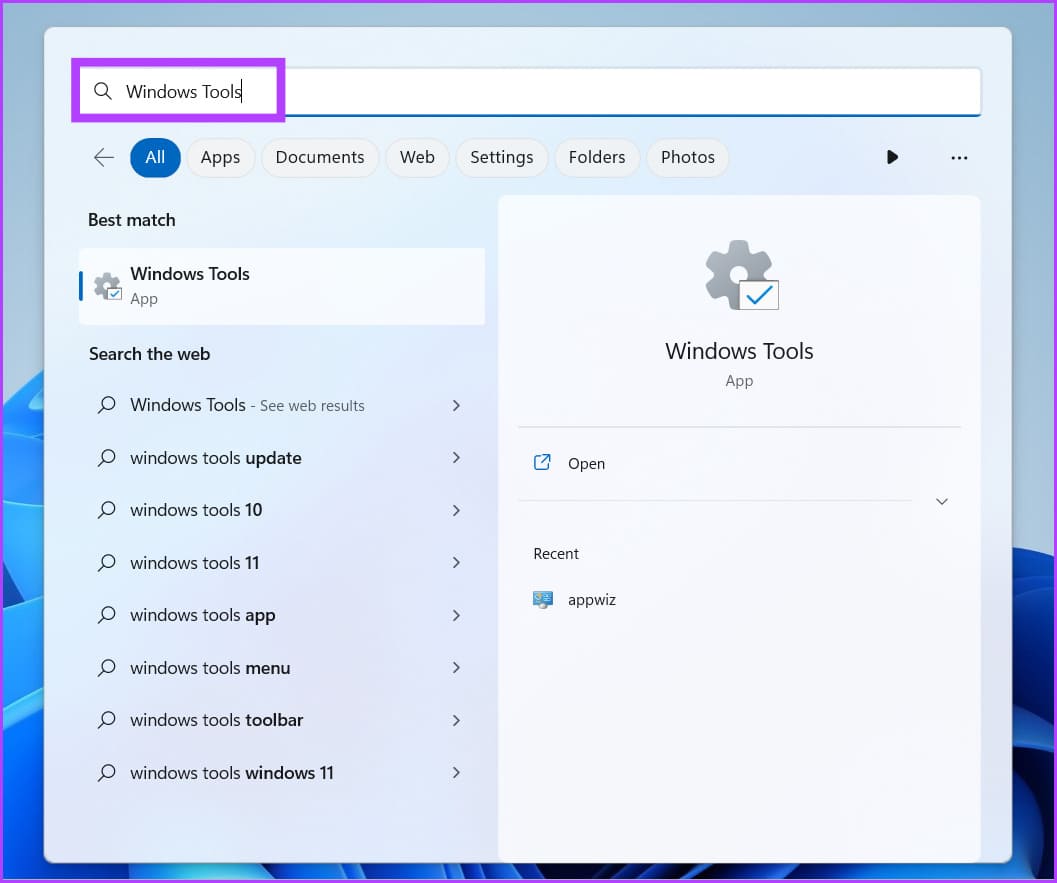Click the Open external-link icon
The width and height of the screenshot is (1057, 883).
pos(542,462)
